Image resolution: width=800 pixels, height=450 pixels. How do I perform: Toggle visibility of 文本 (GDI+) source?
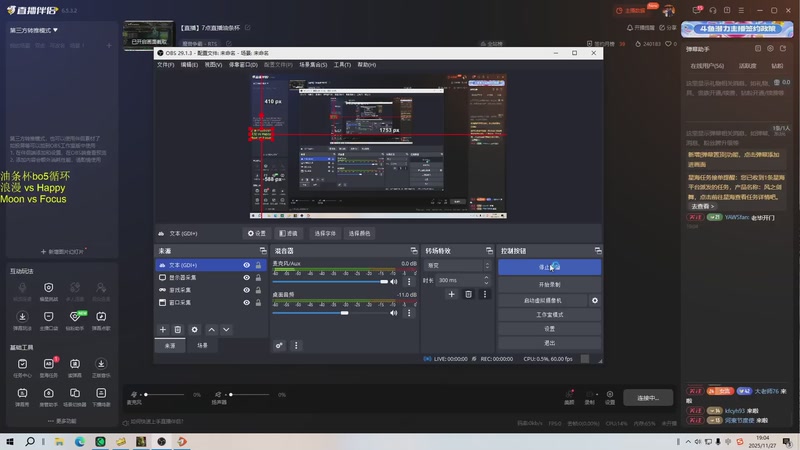tap(246, 265)
